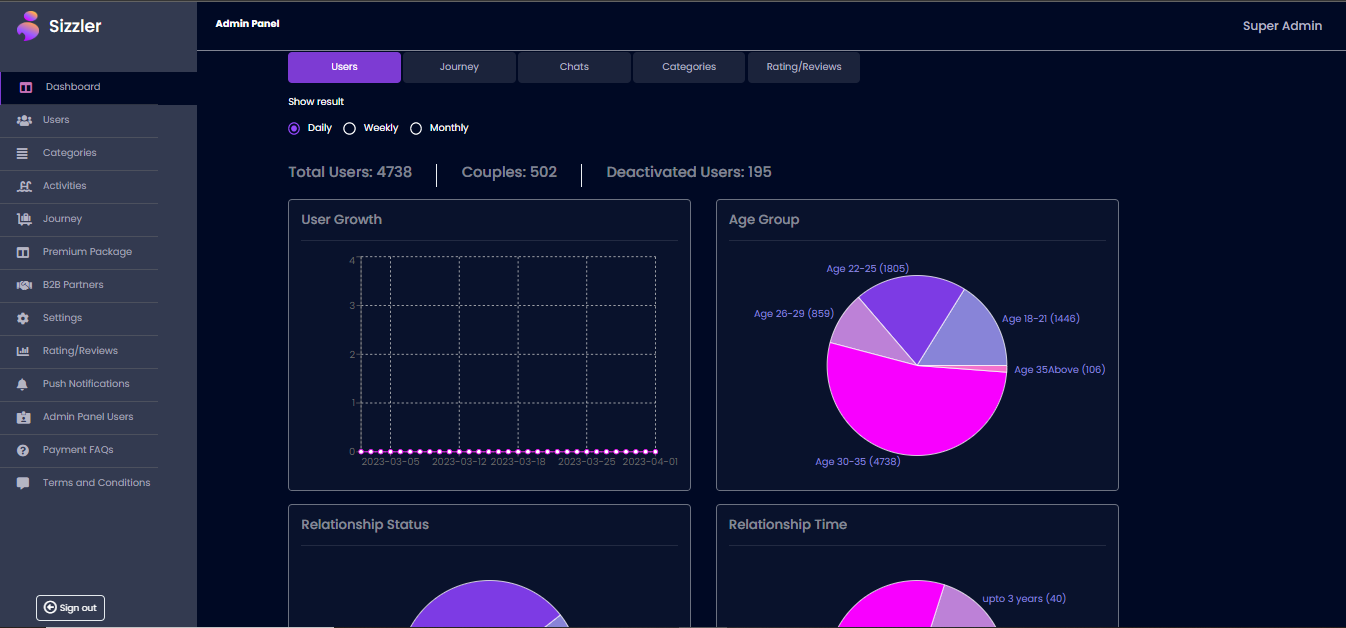Viewport: 1346px width, 628px height.
Task: Click the Relationship Time heading
Action: 788,525
